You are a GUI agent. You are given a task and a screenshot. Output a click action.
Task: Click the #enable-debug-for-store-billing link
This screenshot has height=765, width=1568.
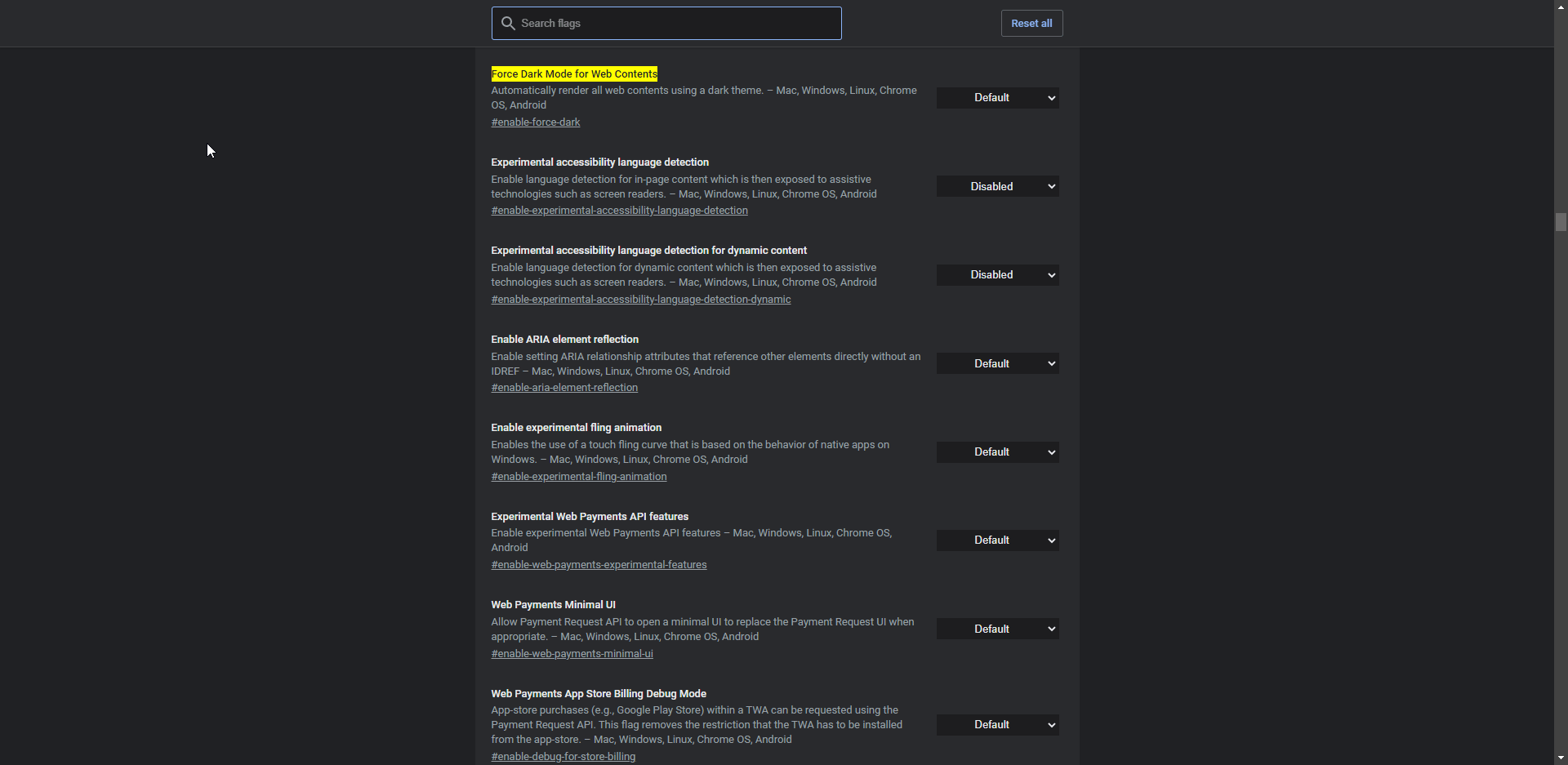pyautogui.click(x=563, y=757)
